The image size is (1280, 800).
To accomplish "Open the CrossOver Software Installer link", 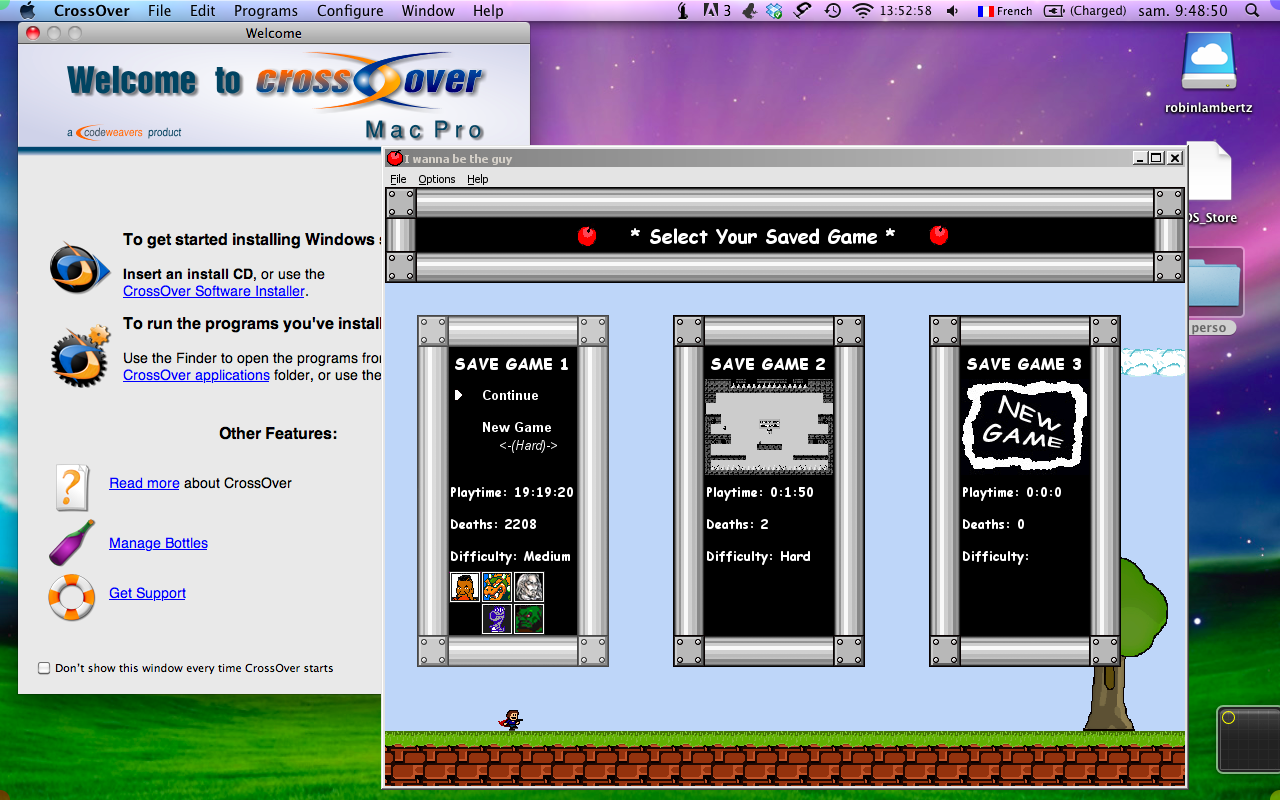I will point(214,291).
